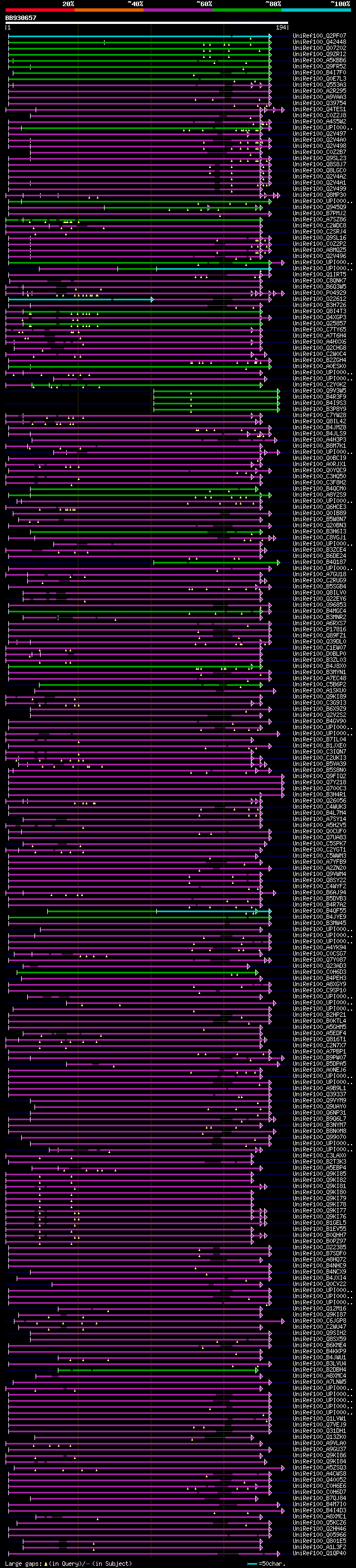The image size is (356, 1568).
Task: Open hit UniRef100_A5KBB6
Action: (x=319, y=60)
